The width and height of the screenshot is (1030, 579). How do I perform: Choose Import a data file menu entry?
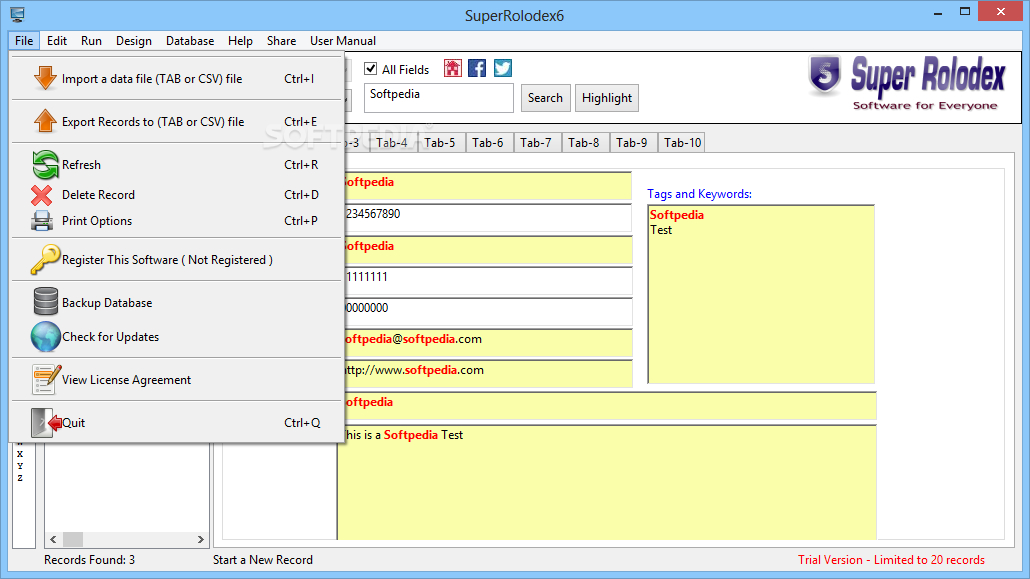point(177,79)
